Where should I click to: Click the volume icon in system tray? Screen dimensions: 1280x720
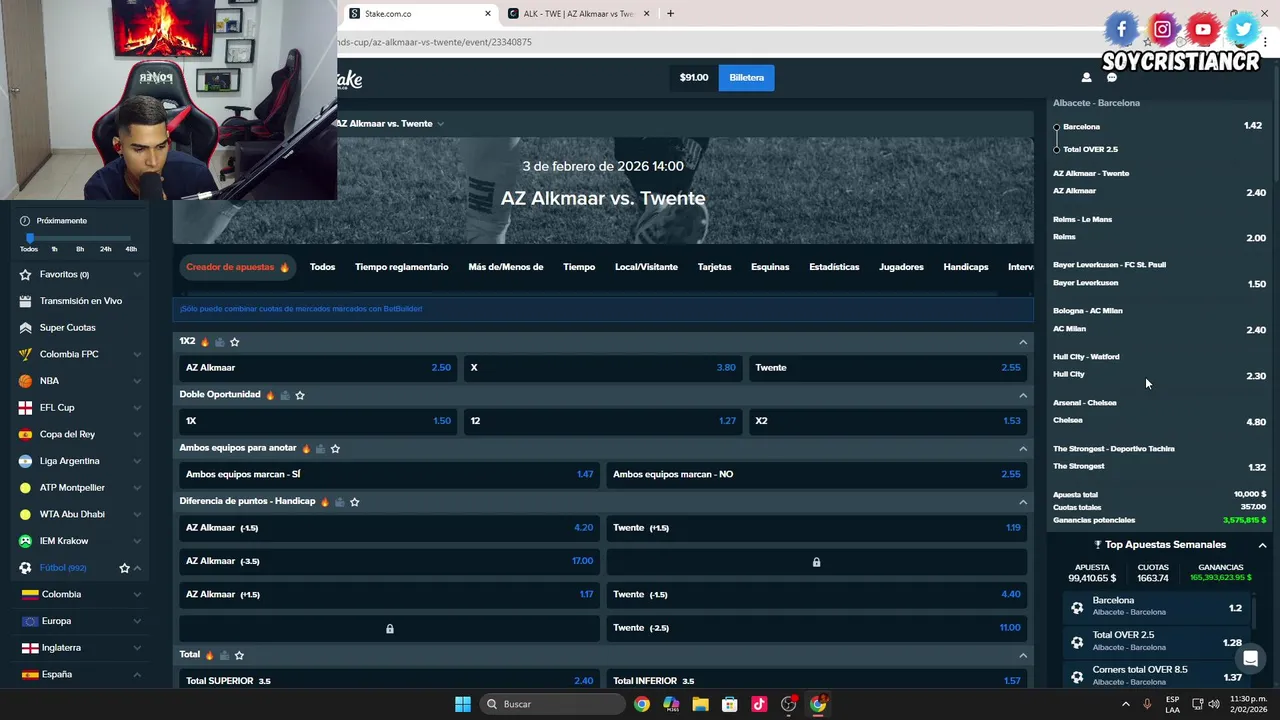tap(1214, 704)
